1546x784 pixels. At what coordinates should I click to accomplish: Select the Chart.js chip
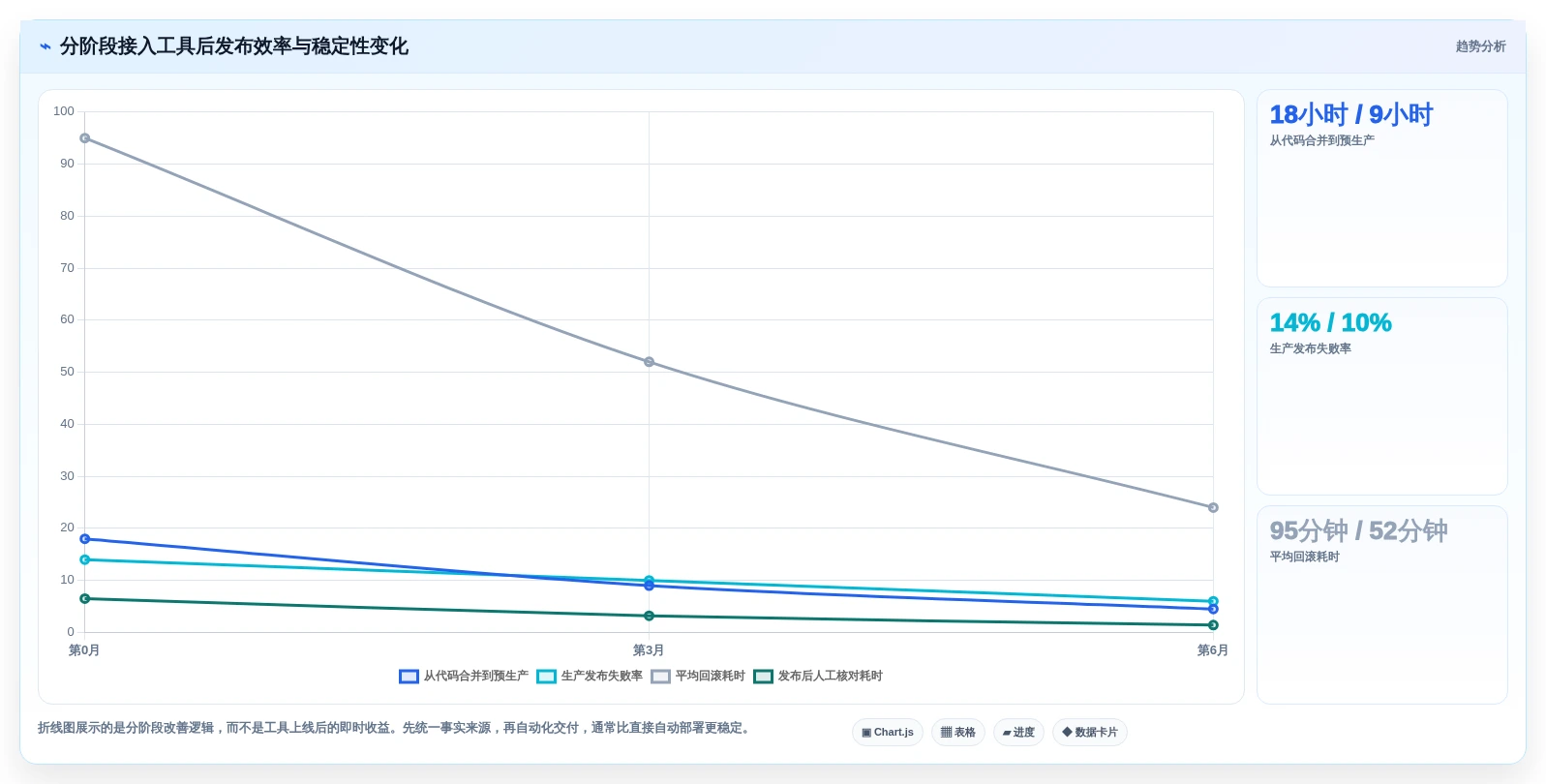tap(888, 733)
